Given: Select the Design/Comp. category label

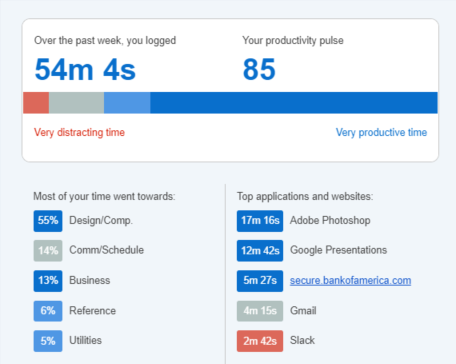Looking at the screenshot, I should pyautogui.click(x=101, y=221).
